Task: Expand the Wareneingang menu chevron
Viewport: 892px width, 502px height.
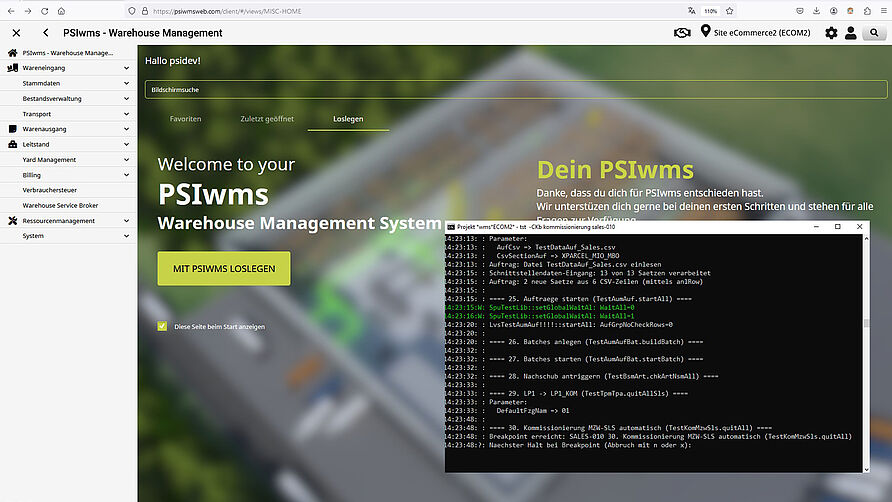Action: pyautogui.click(x=126, y=68)
